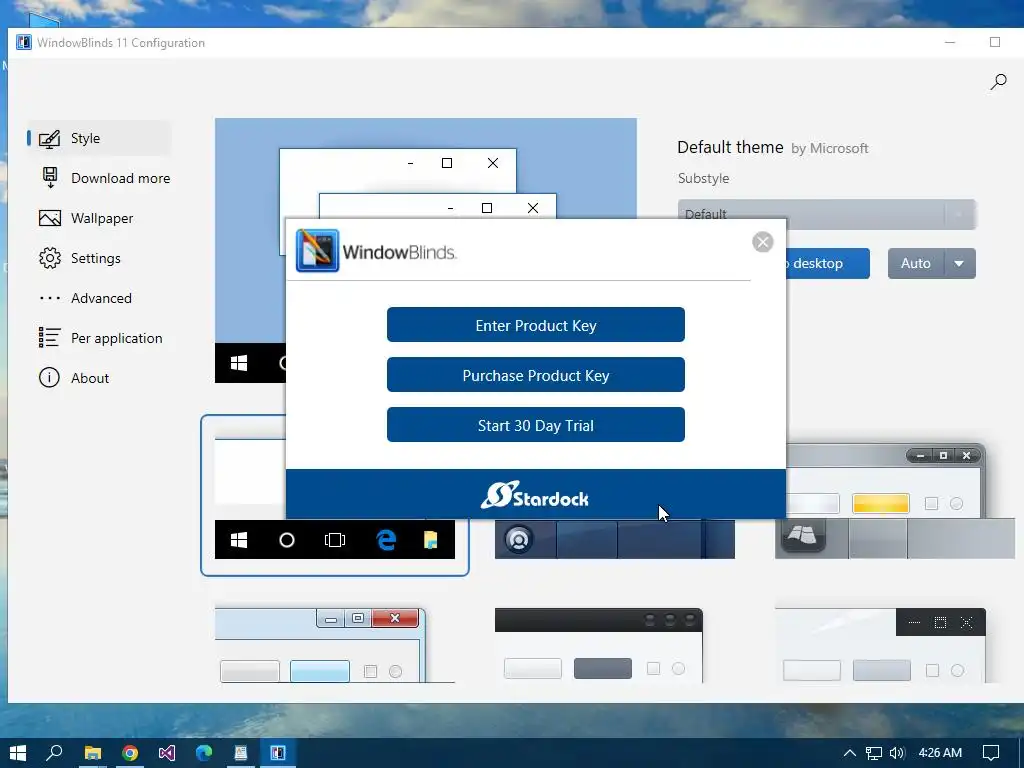Image resolution: width=1024 pixels, height=768 pixels.
Task: Minimize the WindowBlinds Configuration window
Action: [x=950, y=42]
